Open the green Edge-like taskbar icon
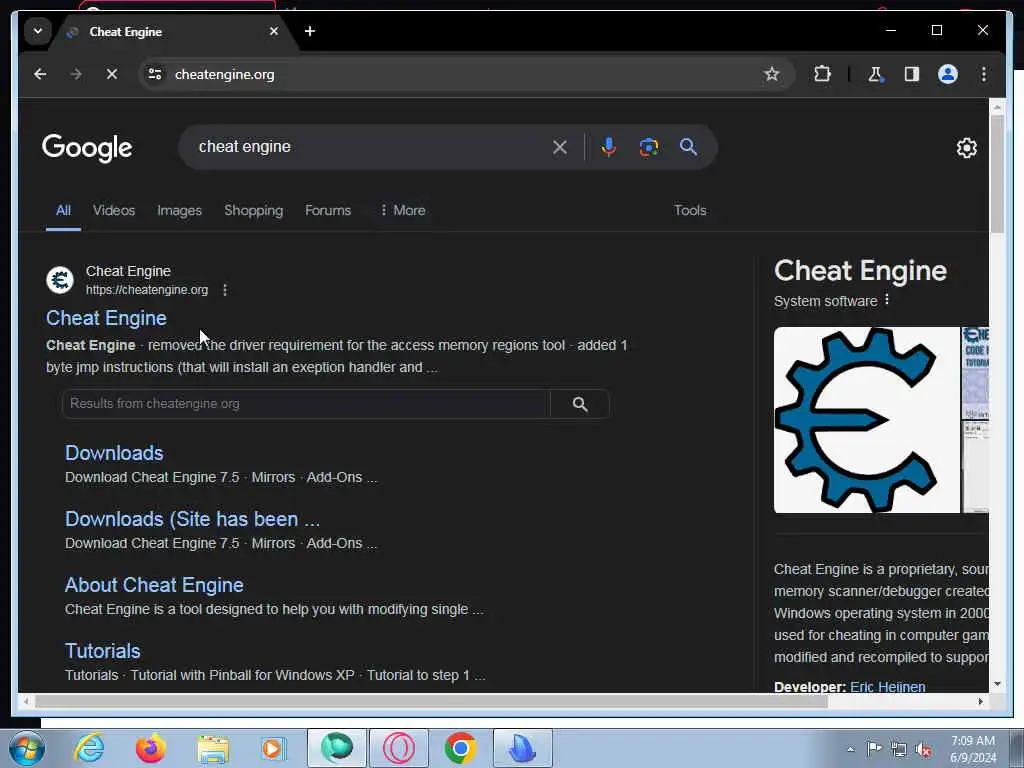1024x768 pixels. click(x=337, y=748)
